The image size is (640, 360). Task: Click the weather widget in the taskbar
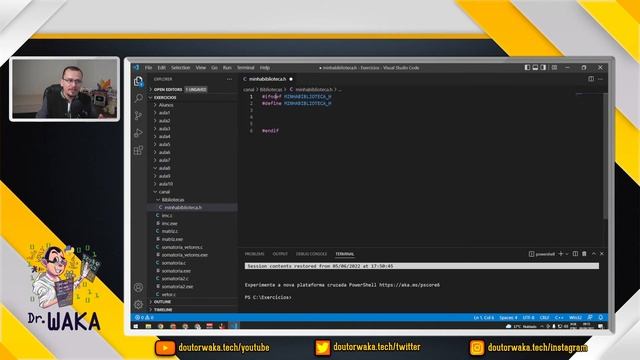(521, 327)
